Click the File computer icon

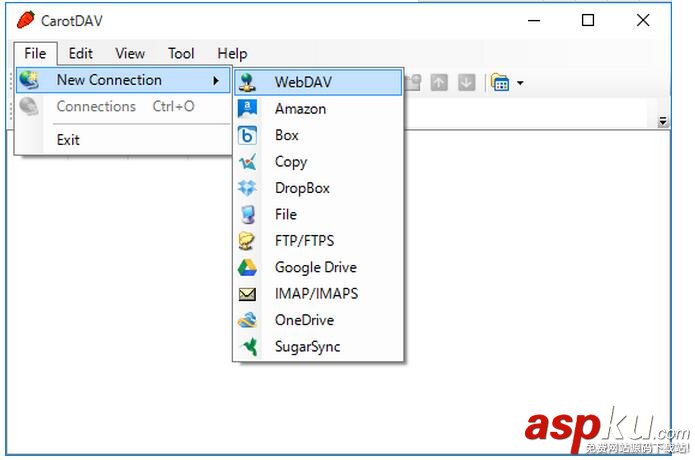[247, 215]
